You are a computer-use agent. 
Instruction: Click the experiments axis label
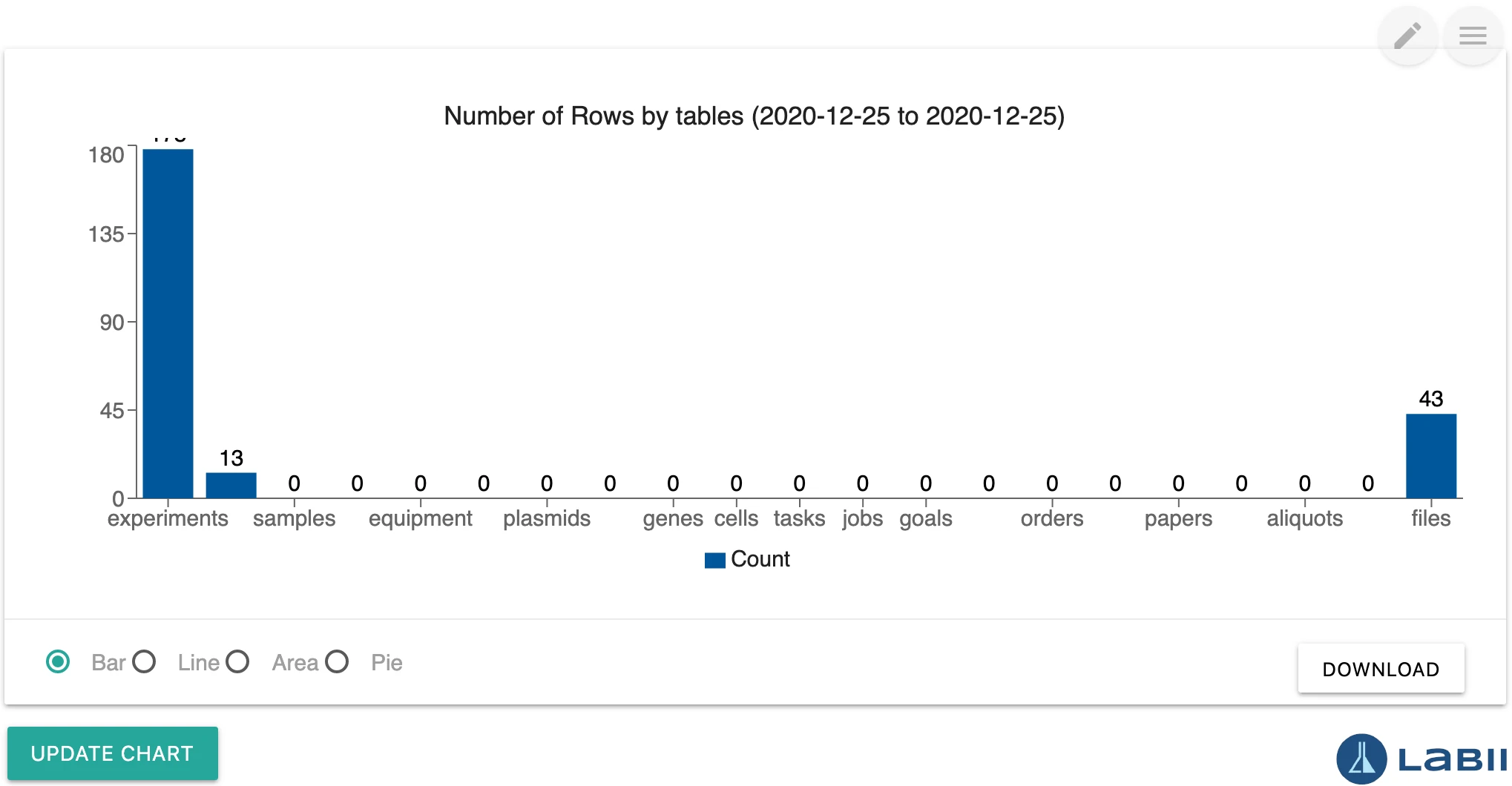click(x=167, y=518)
